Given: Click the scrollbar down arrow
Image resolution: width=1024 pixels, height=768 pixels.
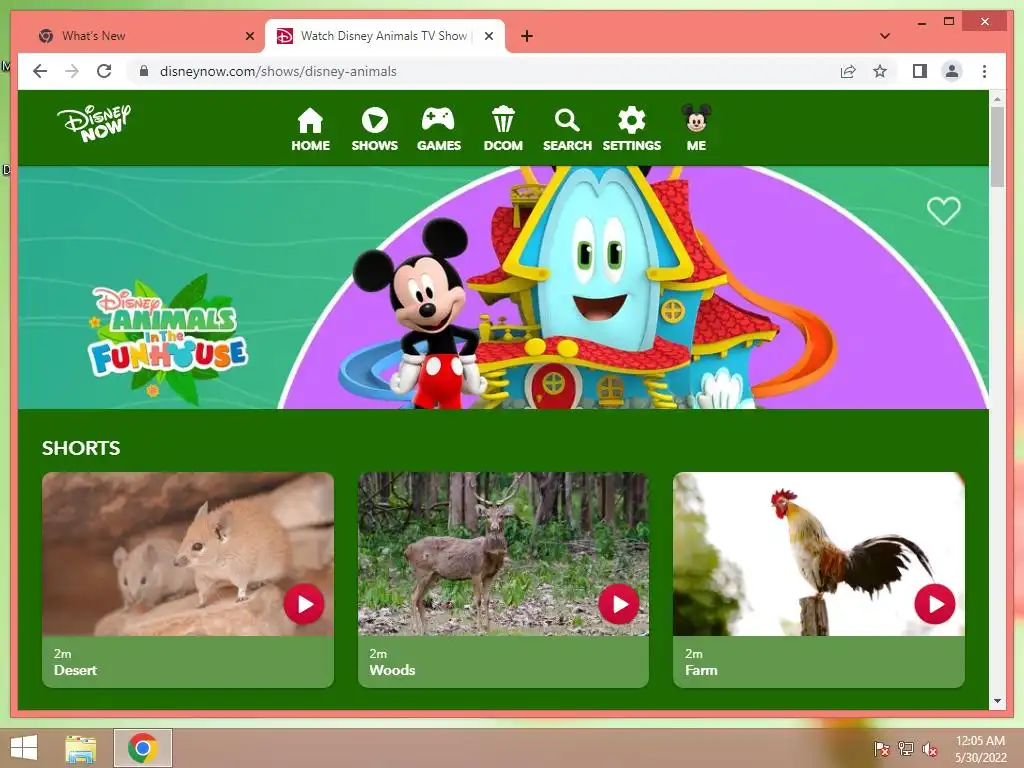Looking at the screenshot, I should click(x=997, y=701).
